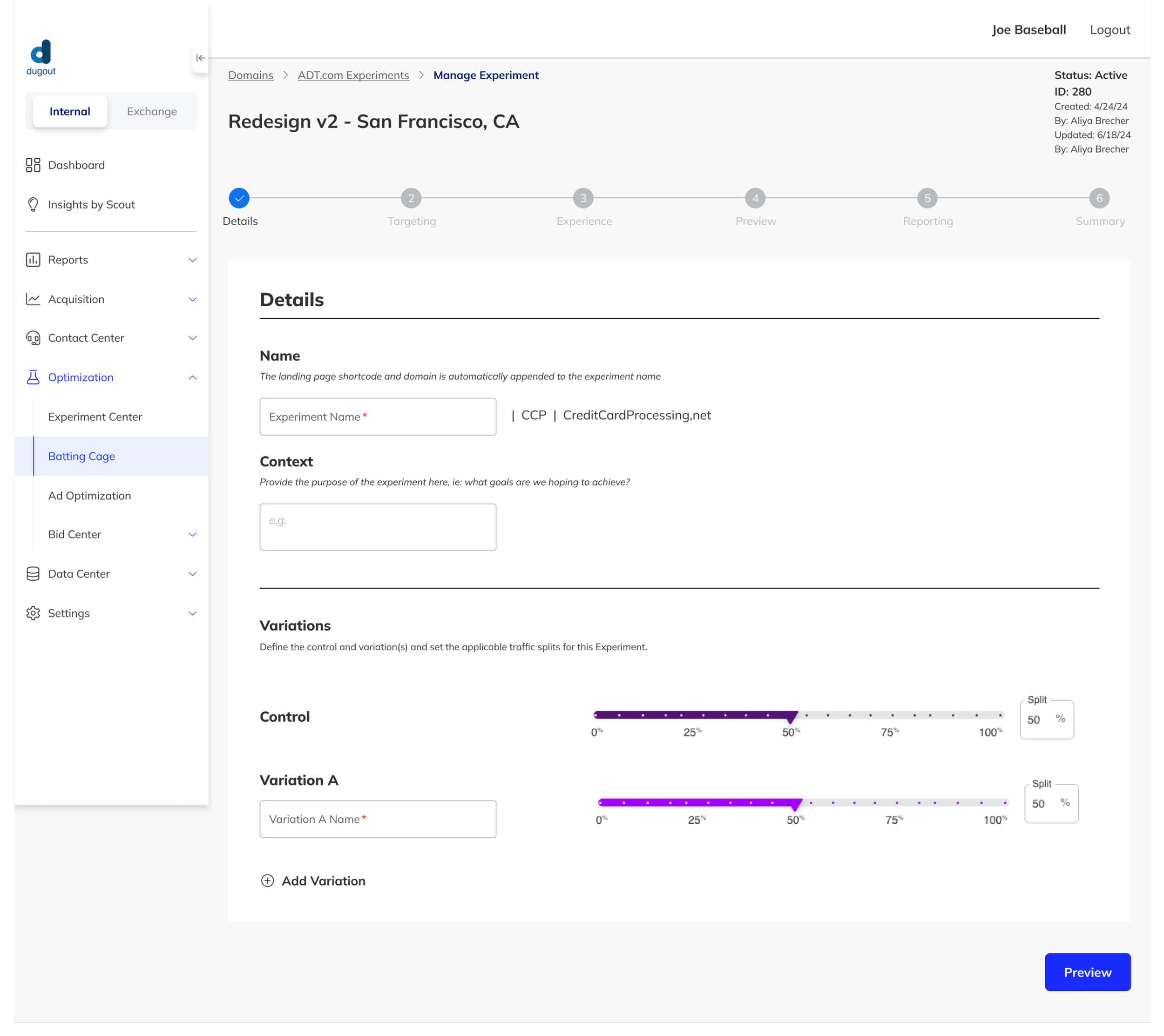Click the Insights by Scout lightbulb icon
Viewport: 1164px width, 1036px height.
tap(33, 204)
